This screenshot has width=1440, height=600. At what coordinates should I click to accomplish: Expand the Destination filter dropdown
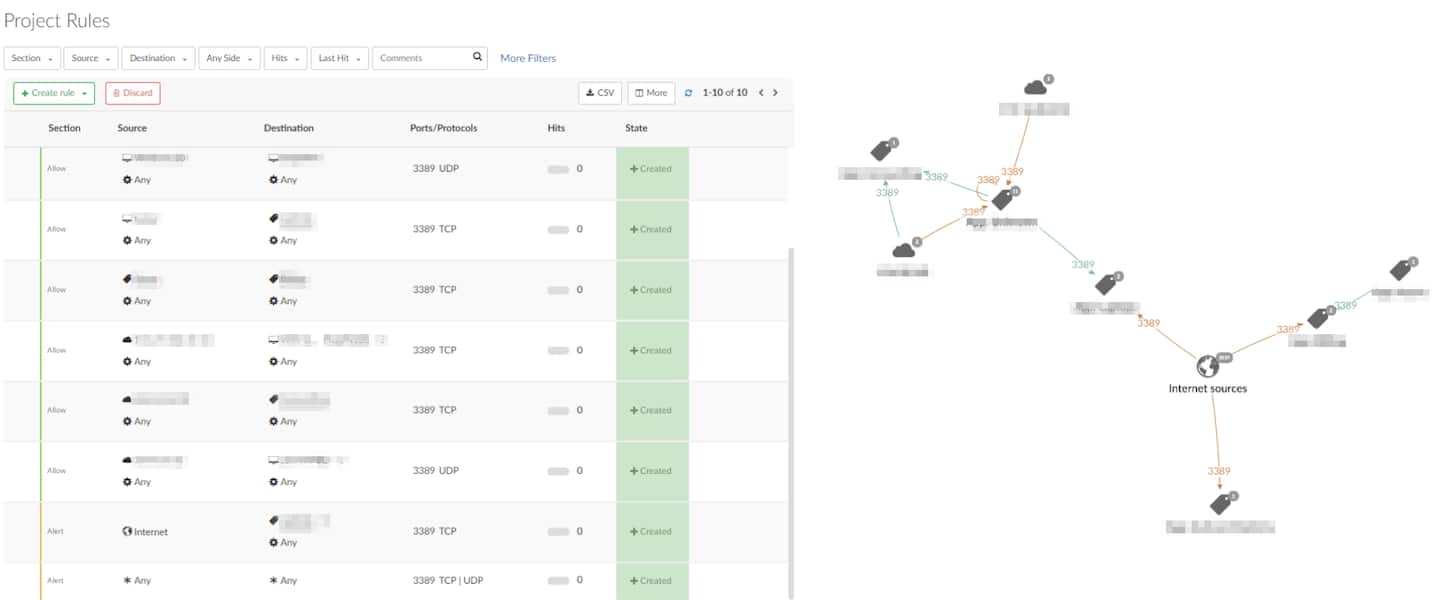[159, 58]
